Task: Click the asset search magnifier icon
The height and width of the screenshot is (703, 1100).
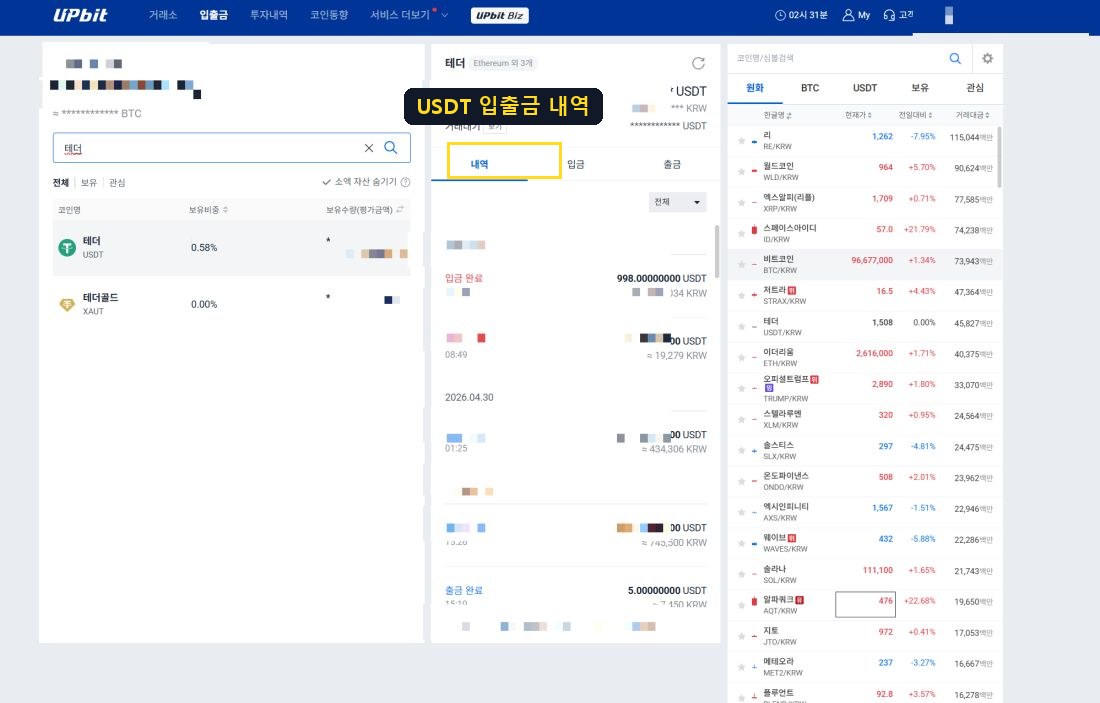Action: [391, 147]
